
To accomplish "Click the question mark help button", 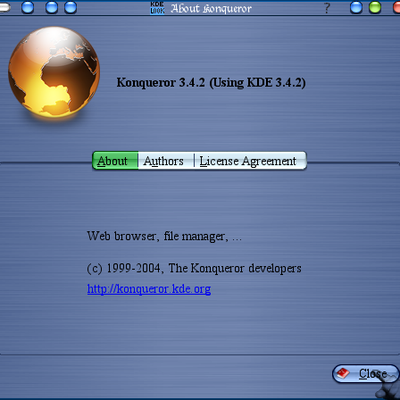I will click(x=327, y=8).
